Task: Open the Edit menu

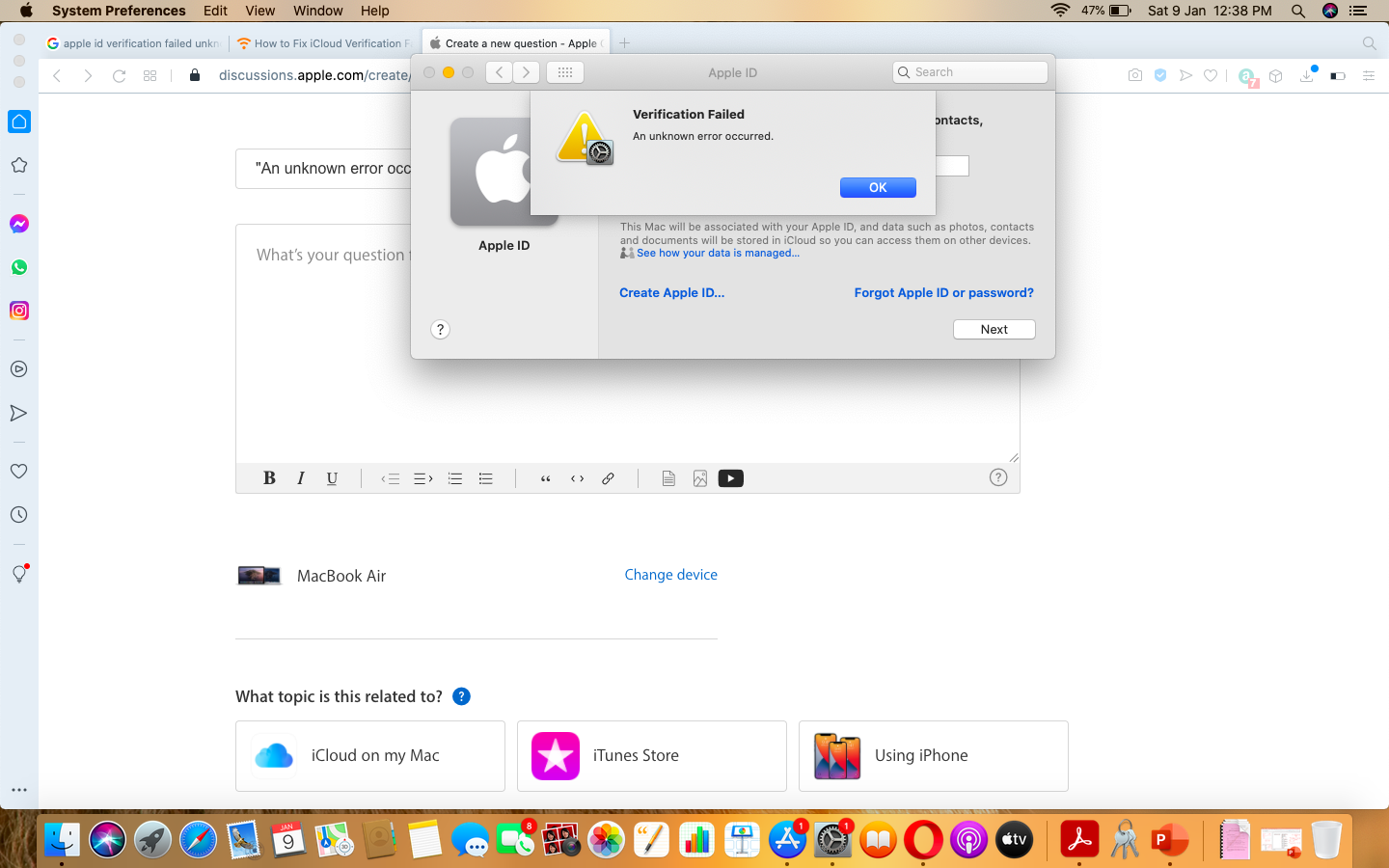Action: [215, 11]
